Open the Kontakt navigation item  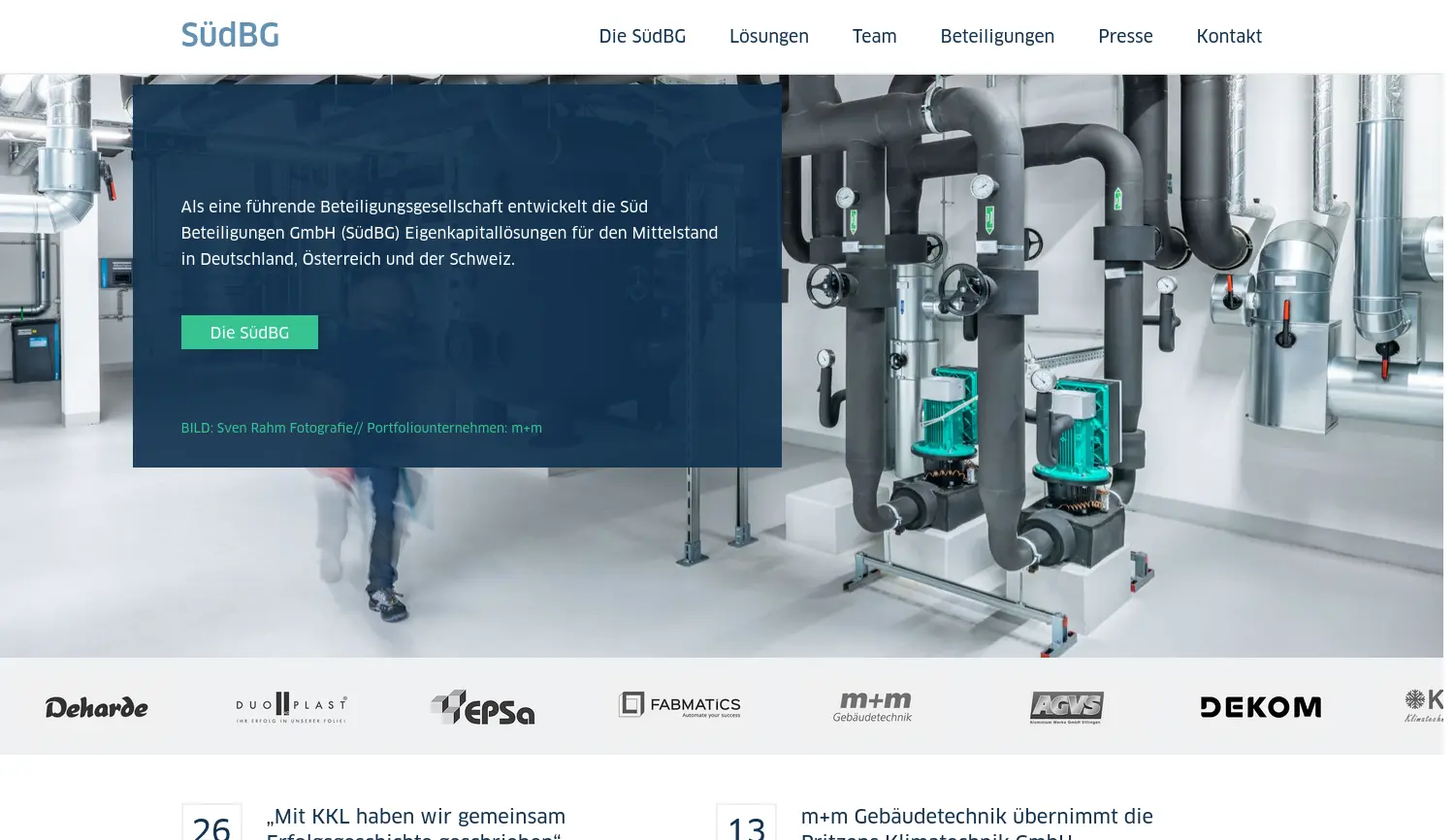(x=1229, y=36)
